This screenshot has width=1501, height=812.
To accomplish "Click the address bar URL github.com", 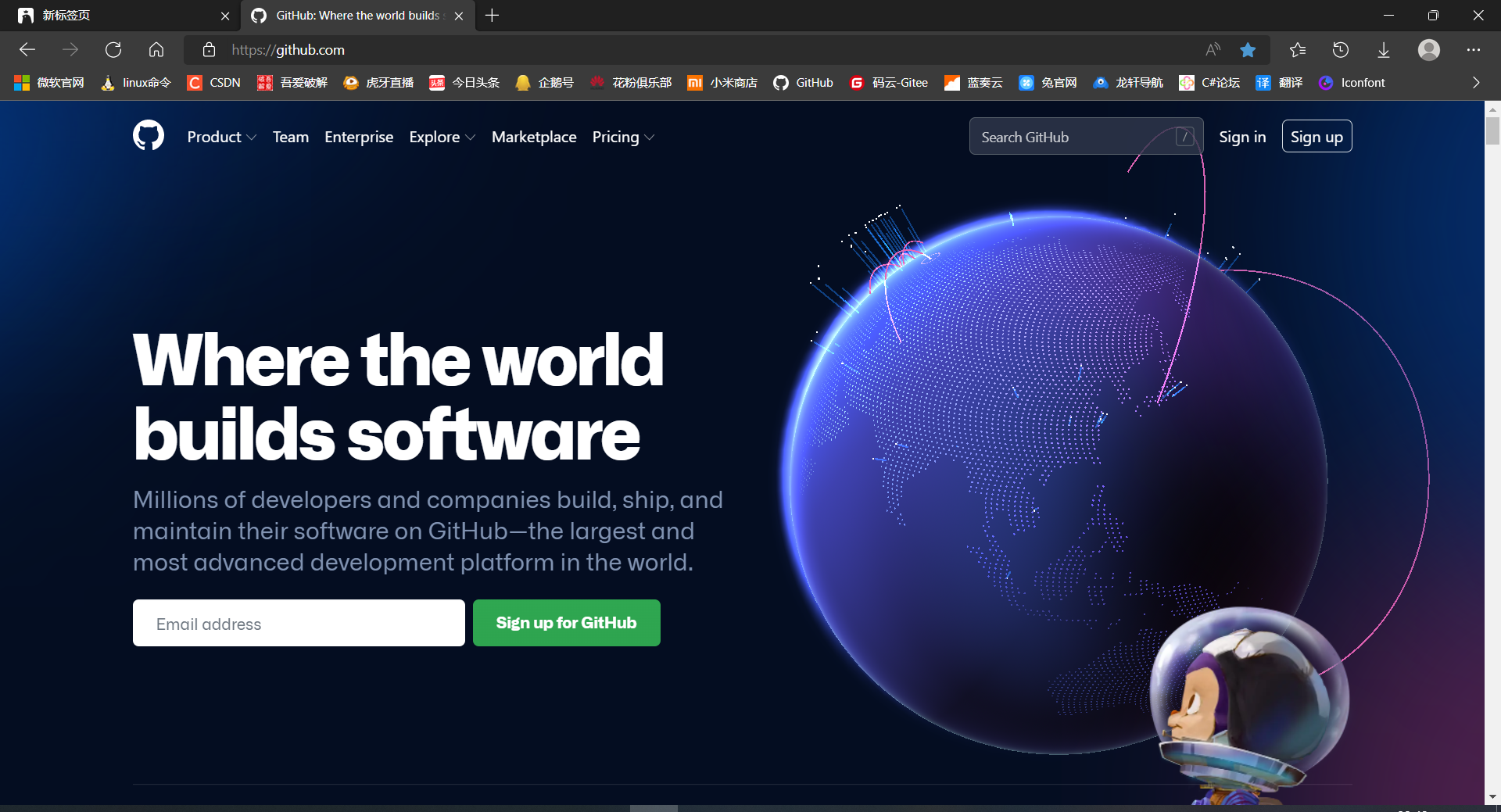I will (288, 50).
